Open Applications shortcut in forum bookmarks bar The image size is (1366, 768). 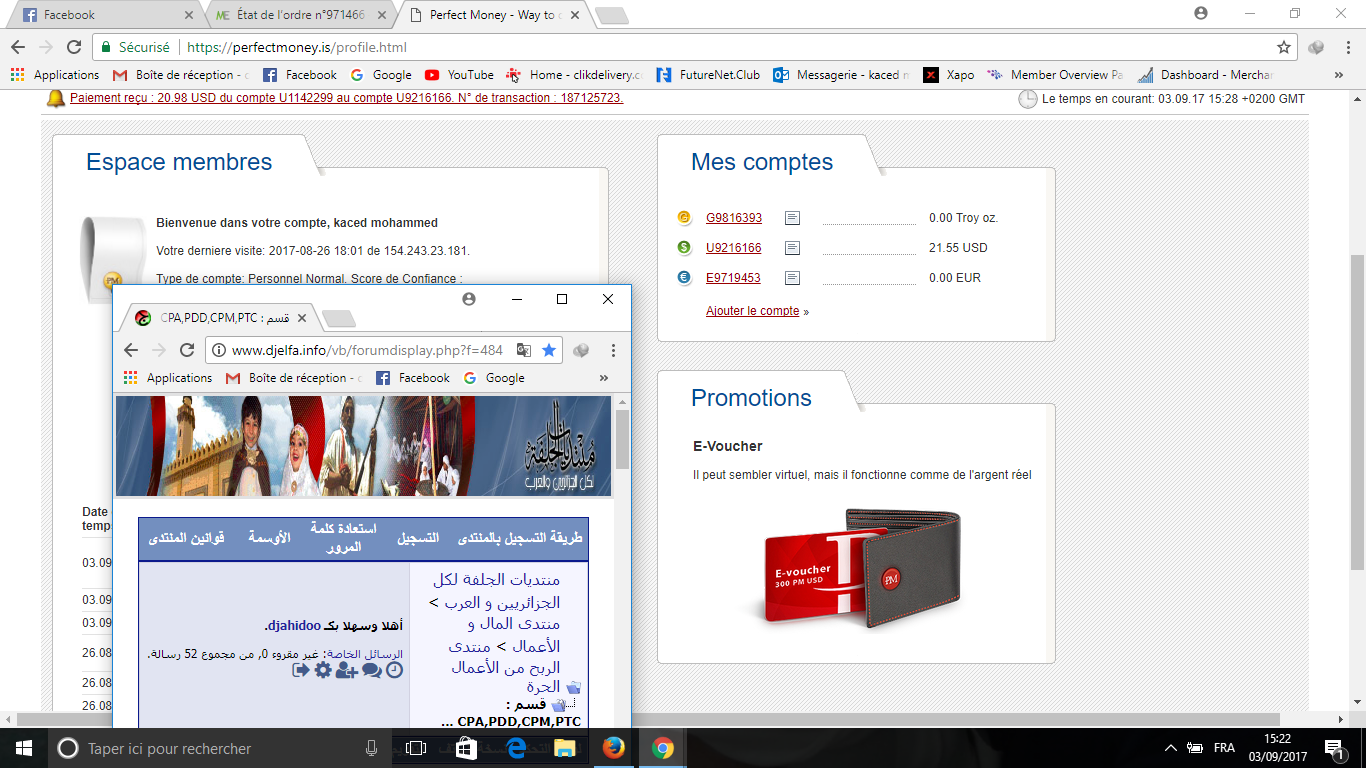point(168,378)
